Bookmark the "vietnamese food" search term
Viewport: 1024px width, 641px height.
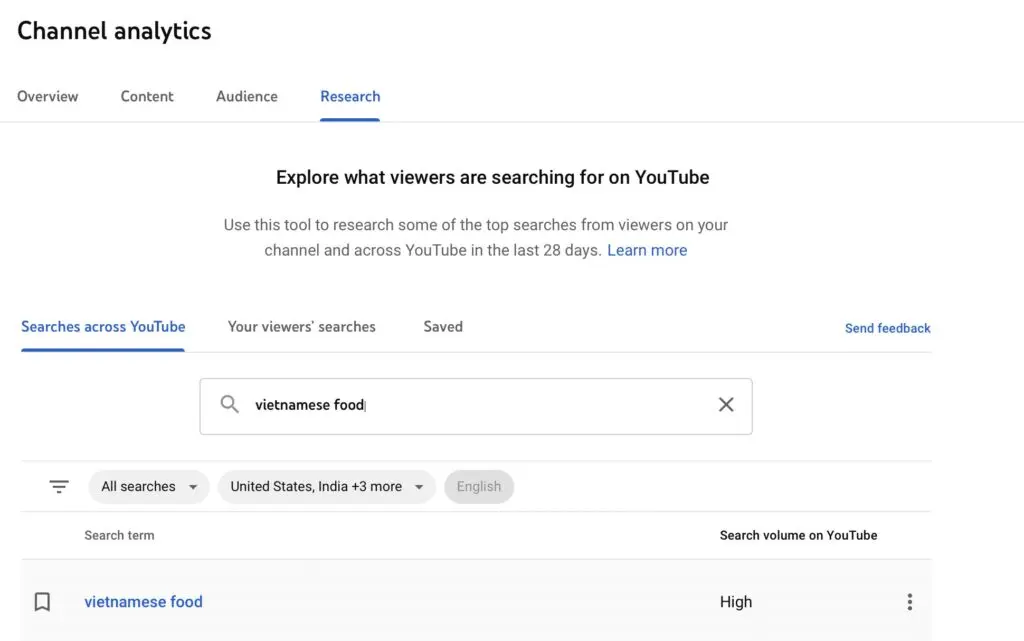coord(41,601)
